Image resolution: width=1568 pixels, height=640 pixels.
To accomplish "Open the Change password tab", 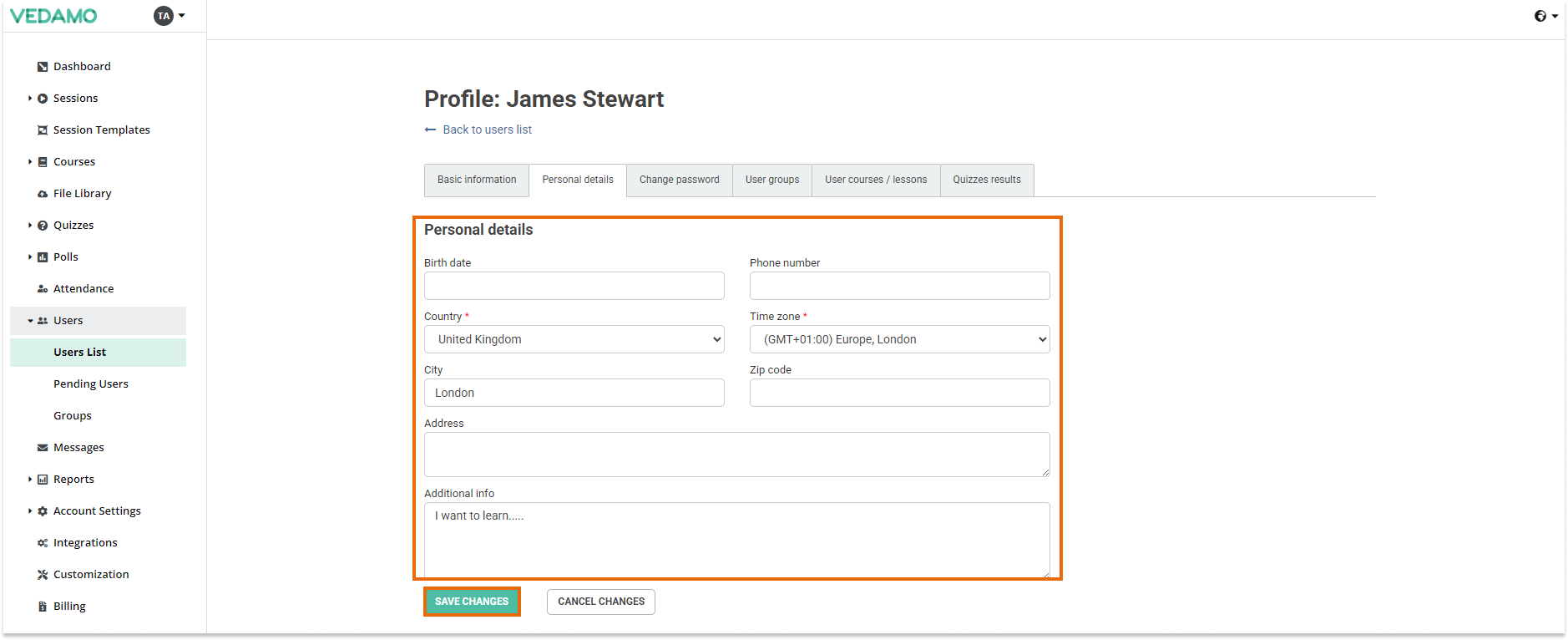I will point(680,180).
